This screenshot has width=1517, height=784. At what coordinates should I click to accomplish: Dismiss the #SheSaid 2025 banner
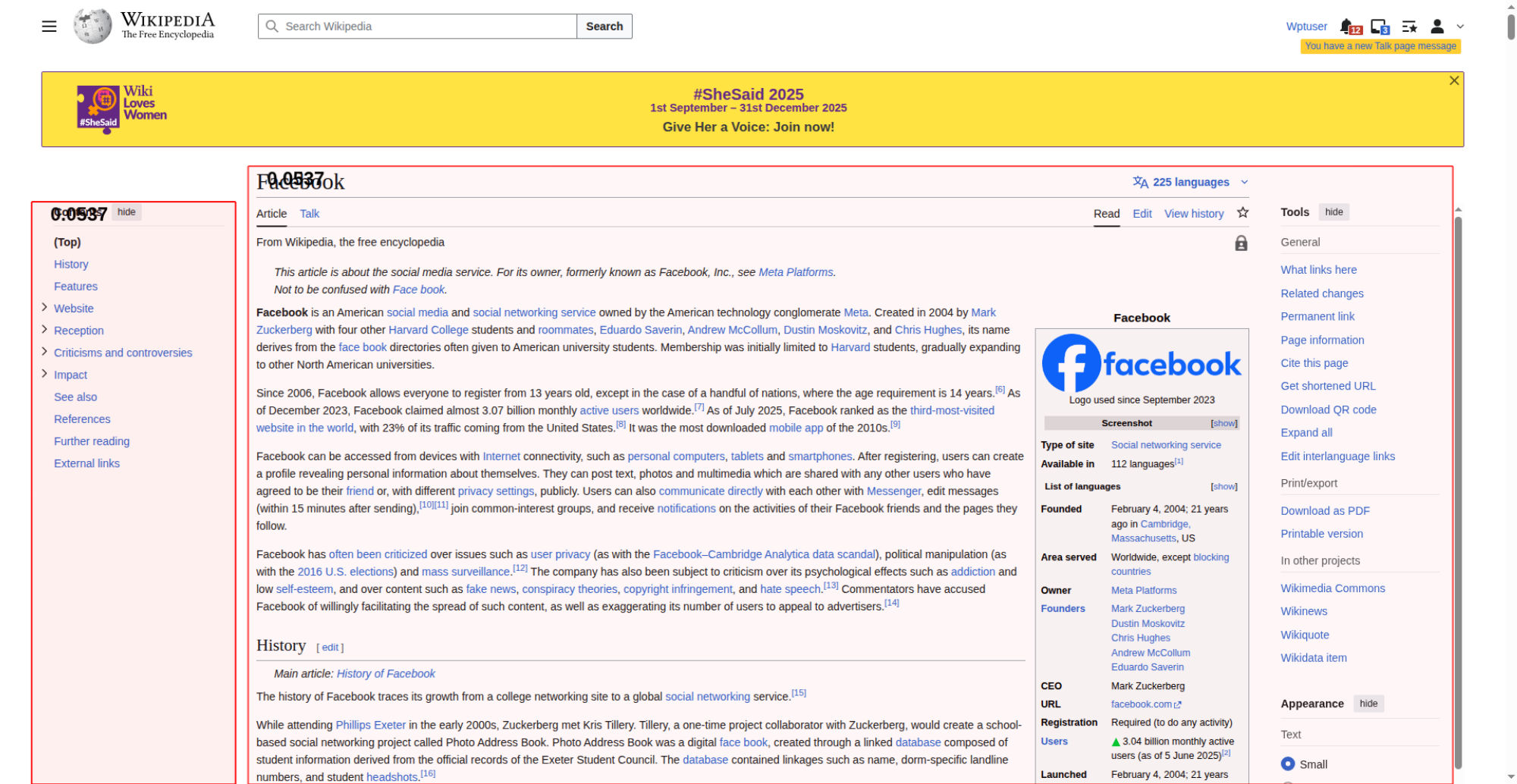click(x=1453, y=81)
